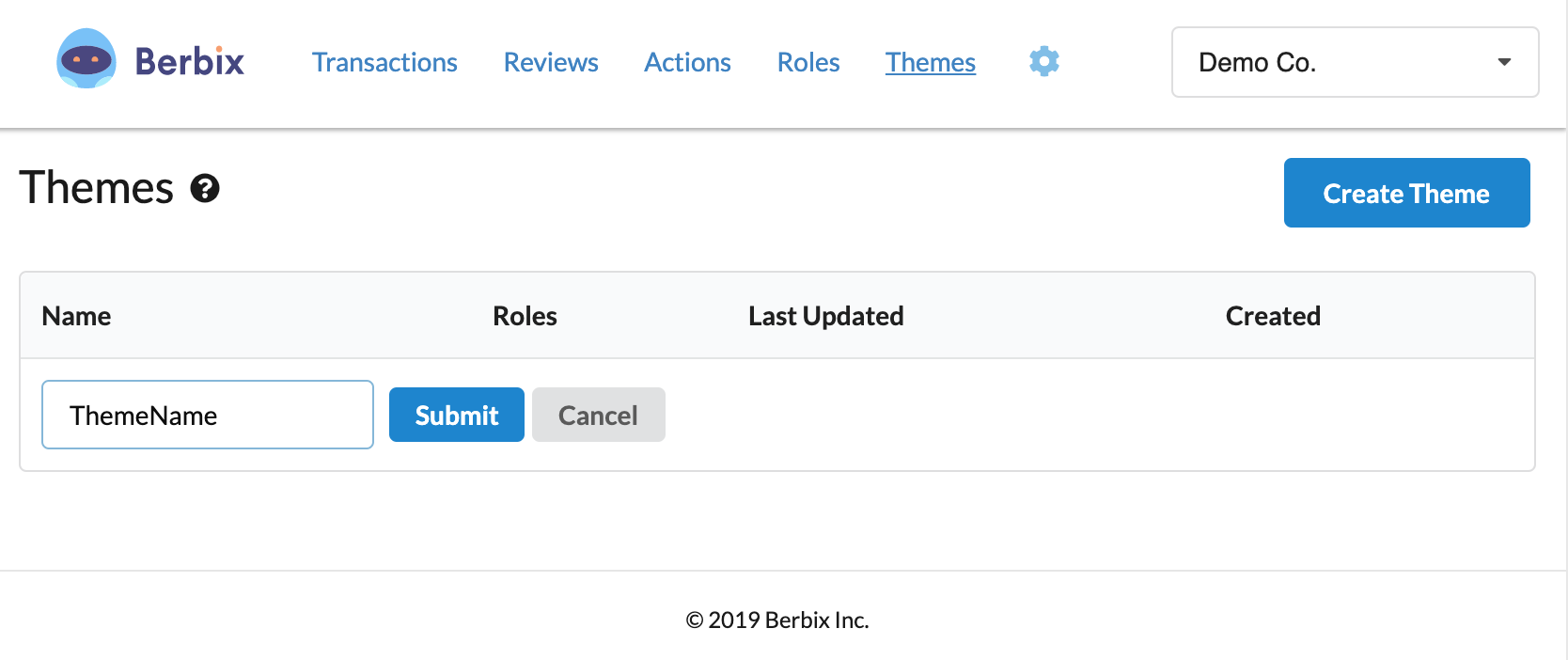This screenshot has width=1568, height=660.
Task: Click the 2019 Berbix Inc. footer text
Action: [x=777, y=621]
